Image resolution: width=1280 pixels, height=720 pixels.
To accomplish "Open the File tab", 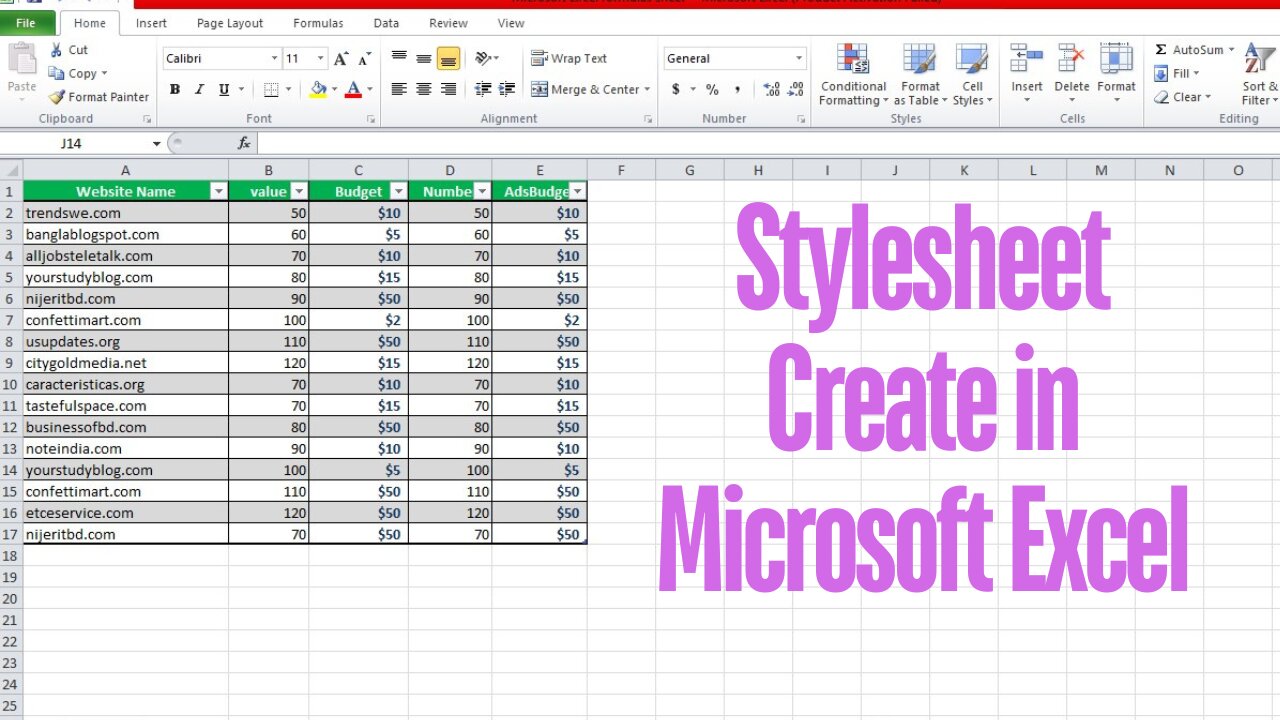I will coord(26,23).
